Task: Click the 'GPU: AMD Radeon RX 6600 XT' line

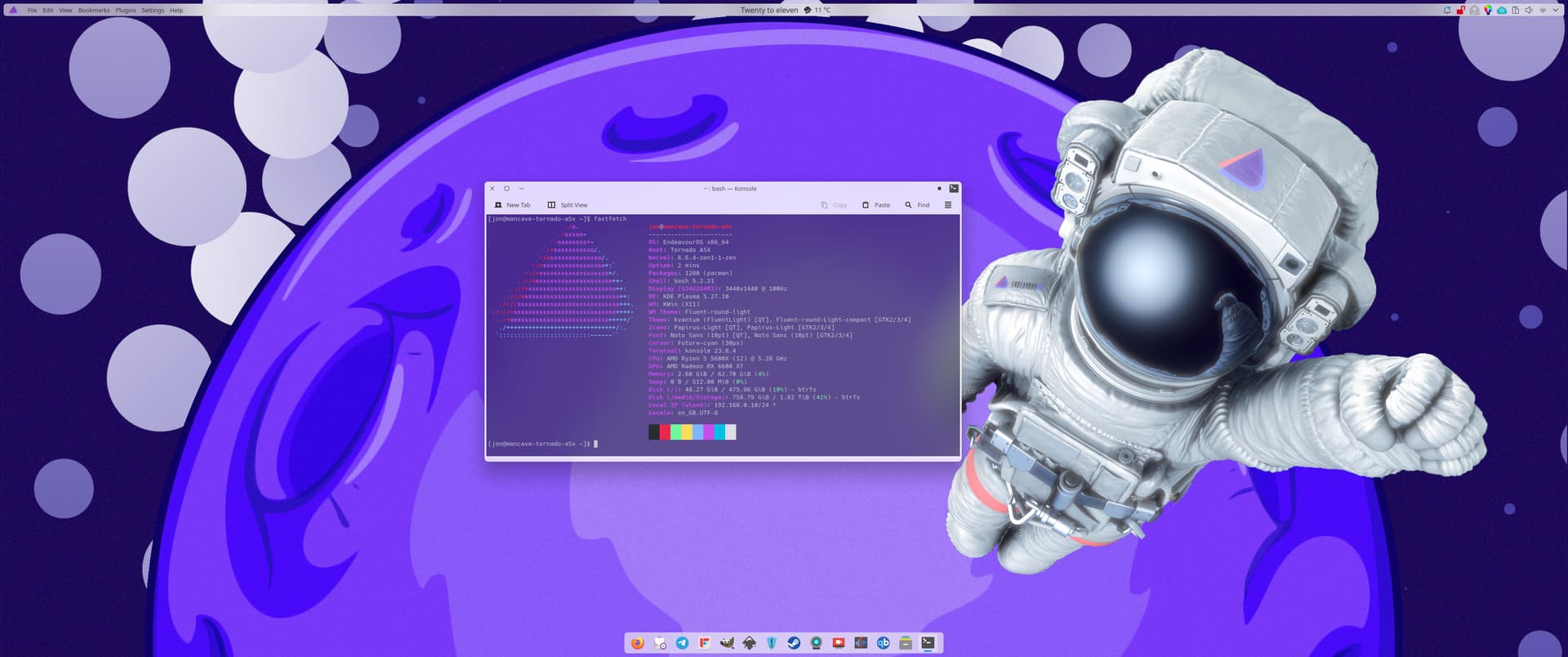Action: (x=696, y=366)
